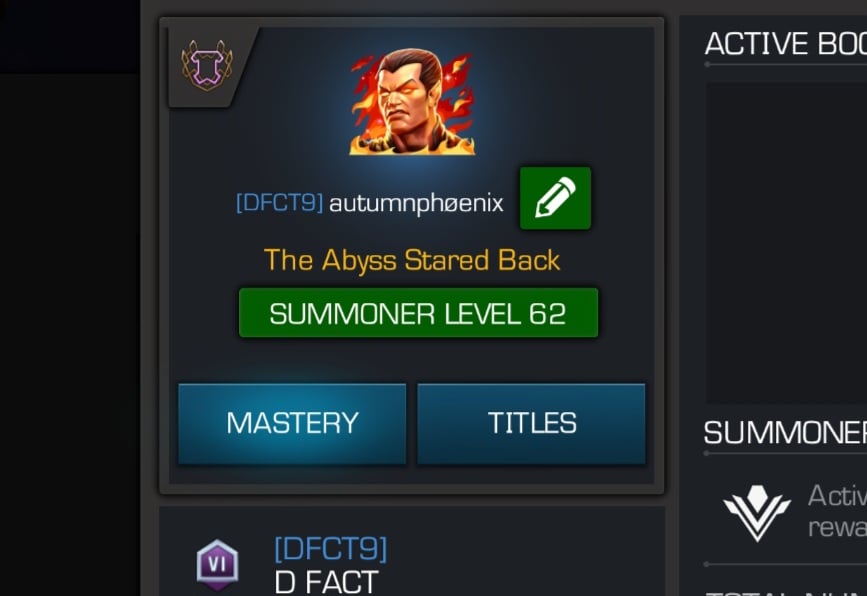Click the Summoner section heading
The height and width of the screenshot is (596, 867).
(x=785, y=432)
